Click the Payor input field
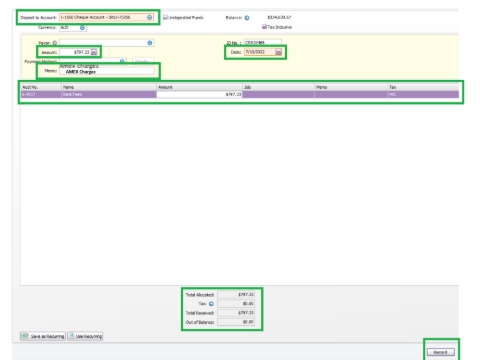 pyautogui.click(x=107, y=43)
